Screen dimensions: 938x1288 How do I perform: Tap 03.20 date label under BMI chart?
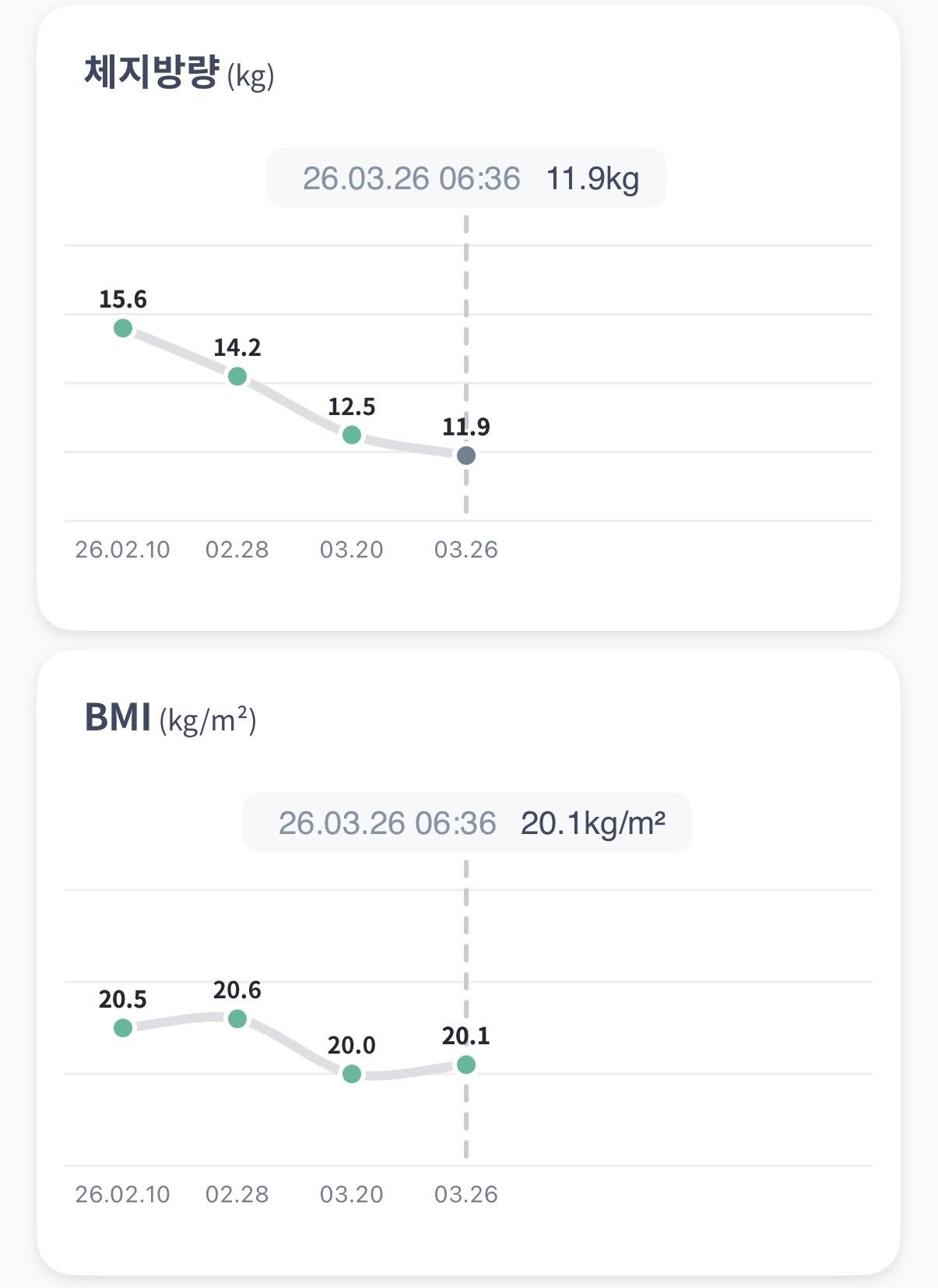tap(352, 1195)
